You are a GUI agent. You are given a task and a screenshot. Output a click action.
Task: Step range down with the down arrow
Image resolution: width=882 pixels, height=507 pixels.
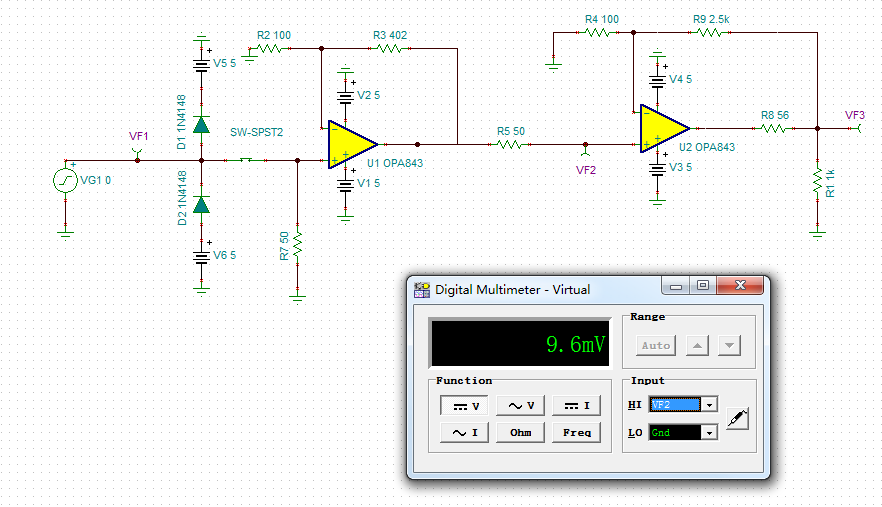[729, 346]
